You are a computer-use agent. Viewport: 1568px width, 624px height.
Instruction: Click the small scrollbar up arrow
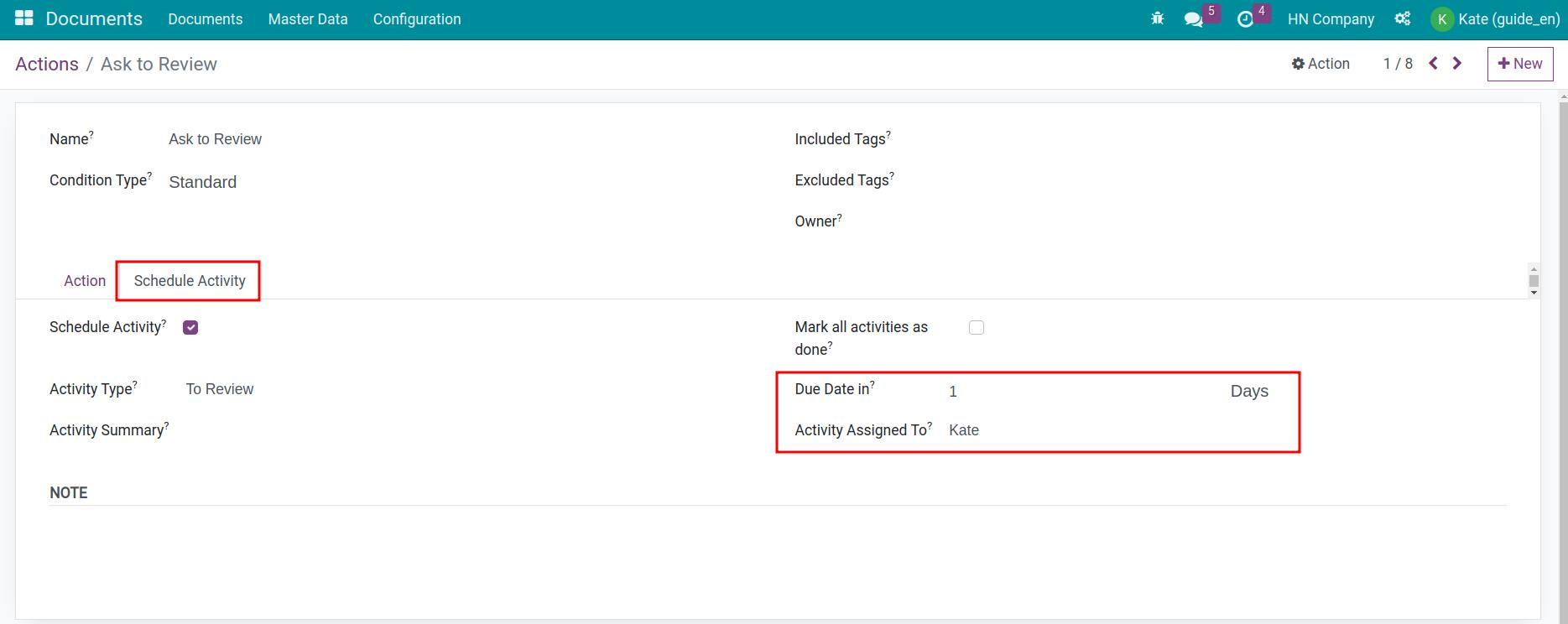point(1534,269)
